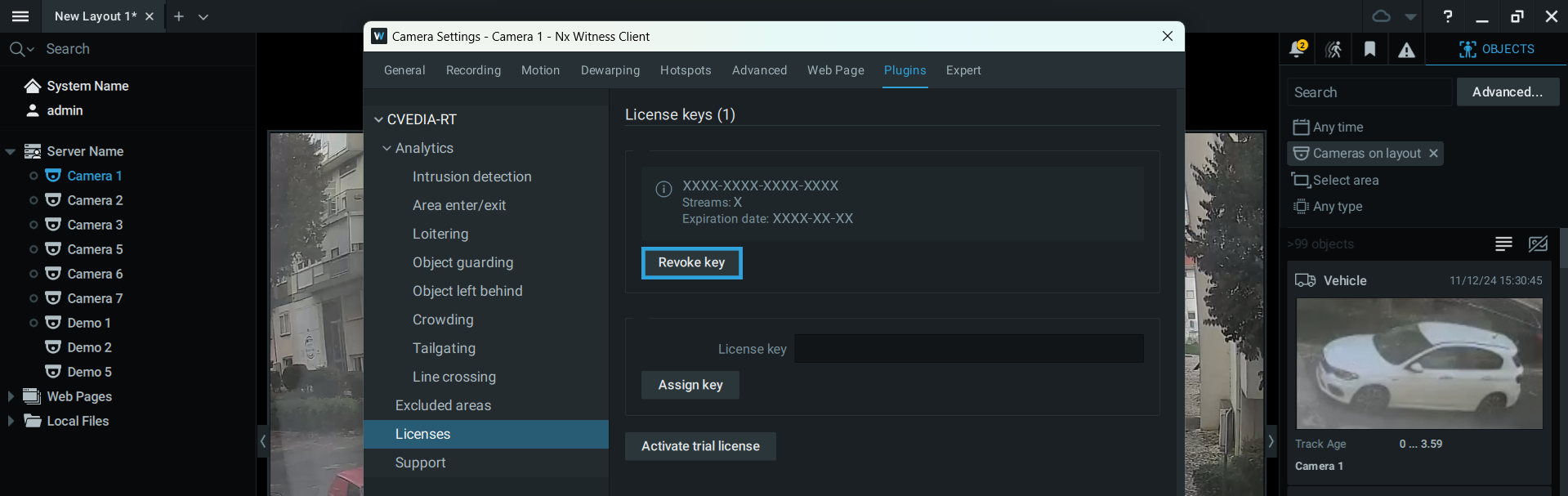Remove the Cameras on layout filter
The image size is (1568, 496).
(x=1433, y=154)
